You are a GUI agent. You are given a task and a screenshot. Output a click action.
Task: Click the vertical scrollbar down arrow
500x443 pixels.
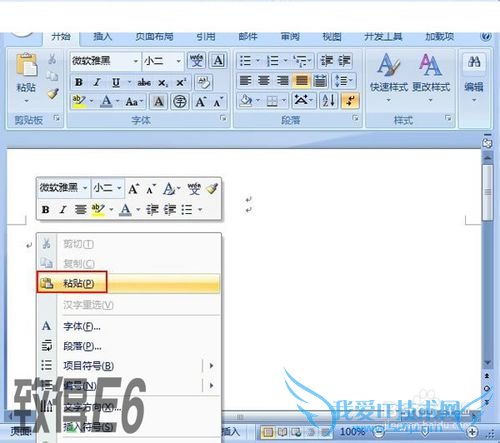[487, 363]
